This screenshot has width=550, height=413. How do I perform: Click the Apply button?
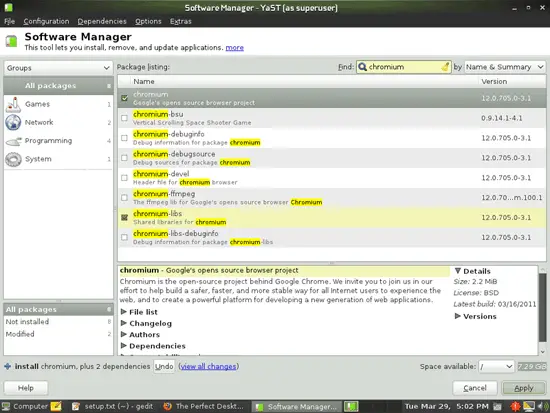point(524,388)
